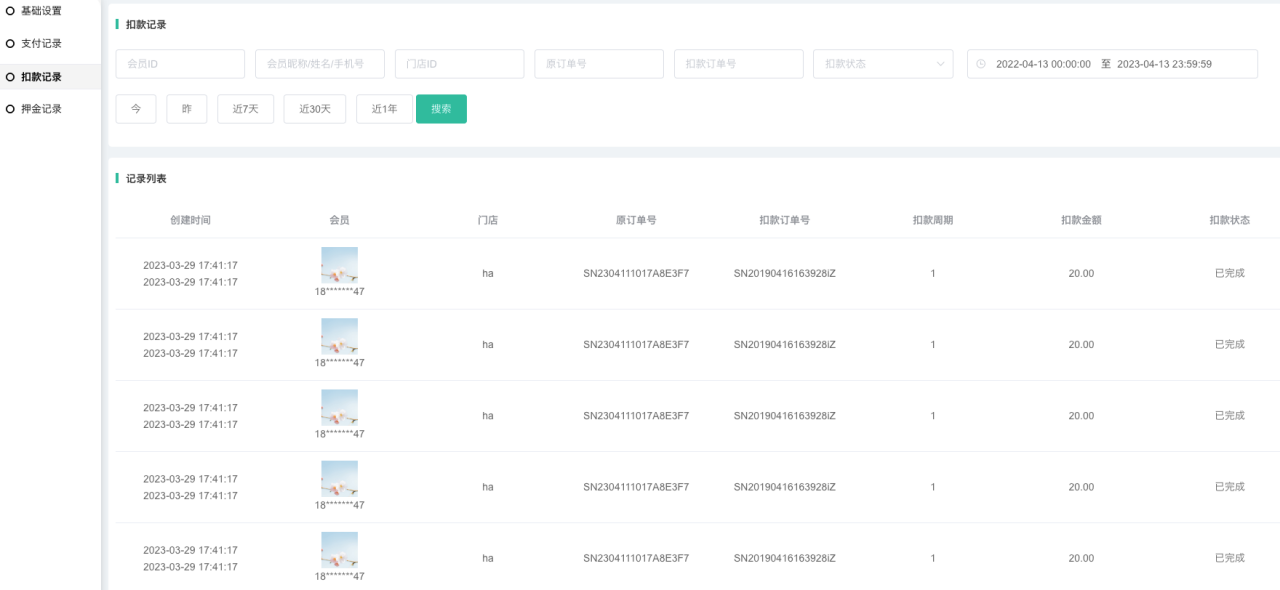Filter records by 昨 (yesterday)
Viewport: 1280px width, 590px height.
pyautogui.click(x=186, y=109)
